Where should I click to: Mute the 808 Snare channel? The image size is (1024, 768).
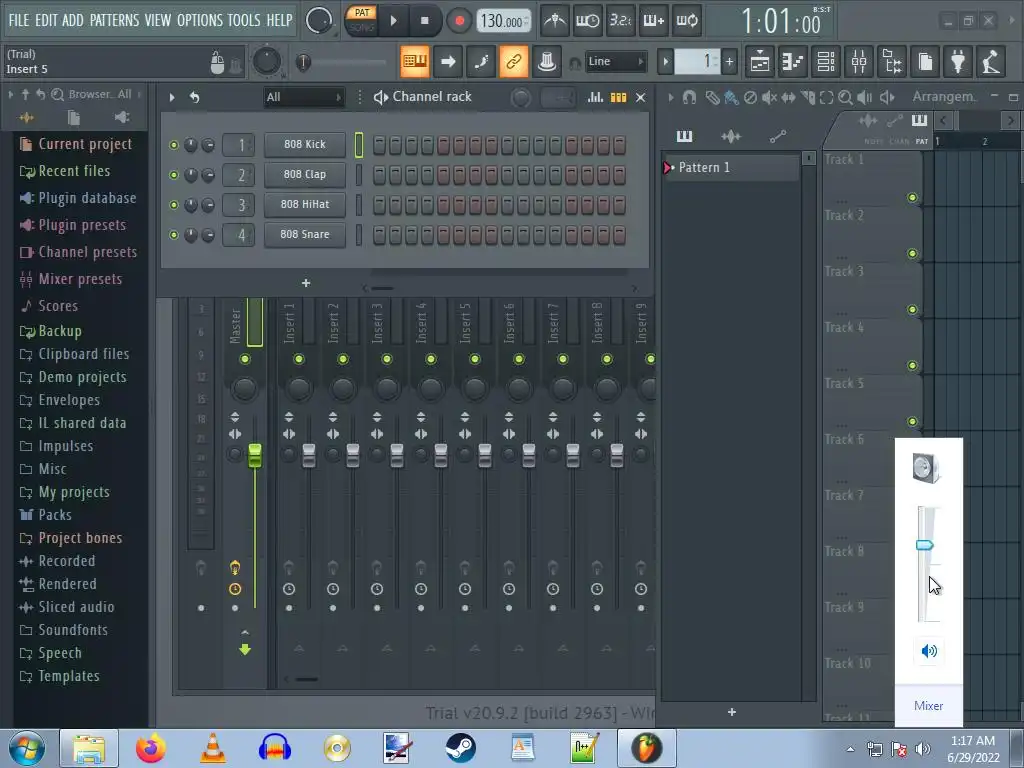(174, 235)
